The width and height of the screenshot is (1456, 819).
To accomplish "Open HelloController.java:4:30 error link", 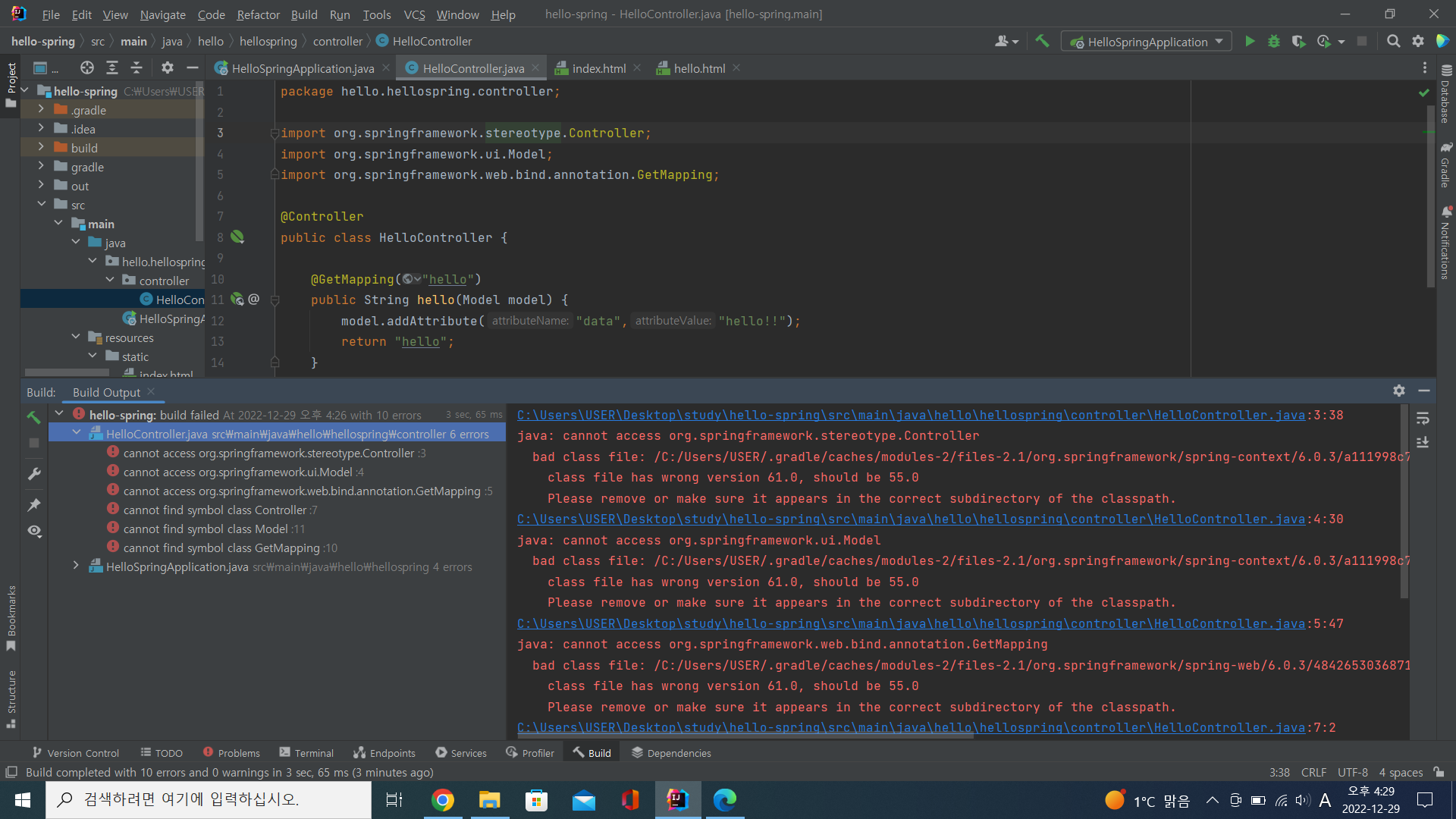I will [911, 519].
